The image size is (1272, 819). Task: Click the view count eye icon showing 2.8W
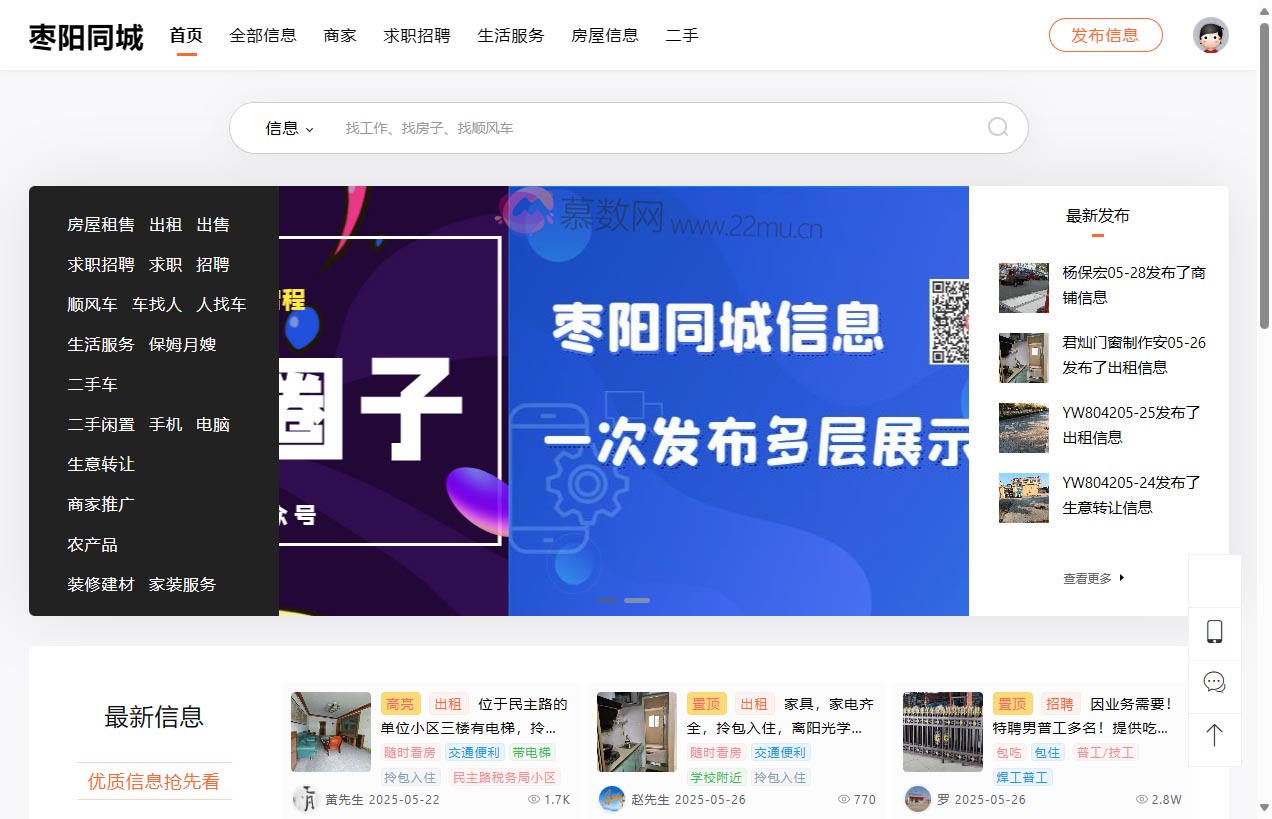coord(1140,799)
